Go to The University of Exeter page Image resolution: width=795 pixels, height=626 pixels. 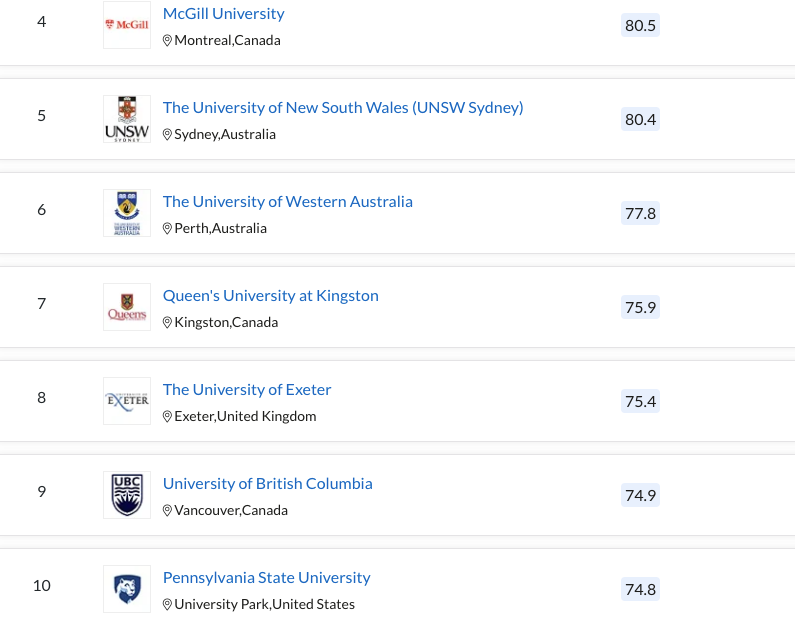point(247,390)
